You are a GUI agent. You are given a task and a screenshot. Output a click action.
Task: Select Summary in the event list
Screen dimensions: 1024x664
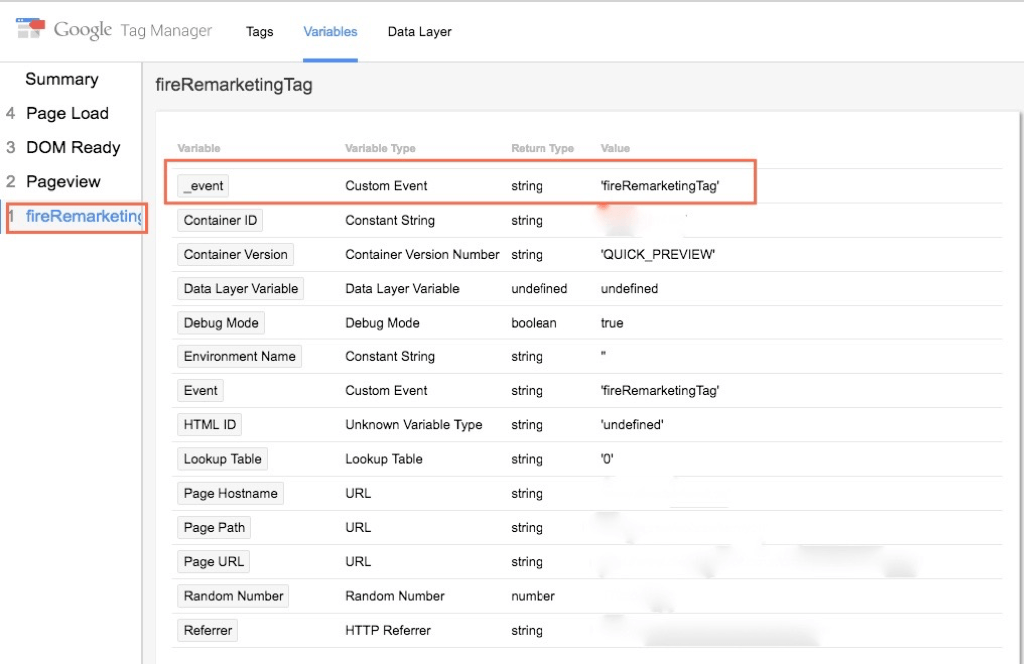click(x=62, y=79)
